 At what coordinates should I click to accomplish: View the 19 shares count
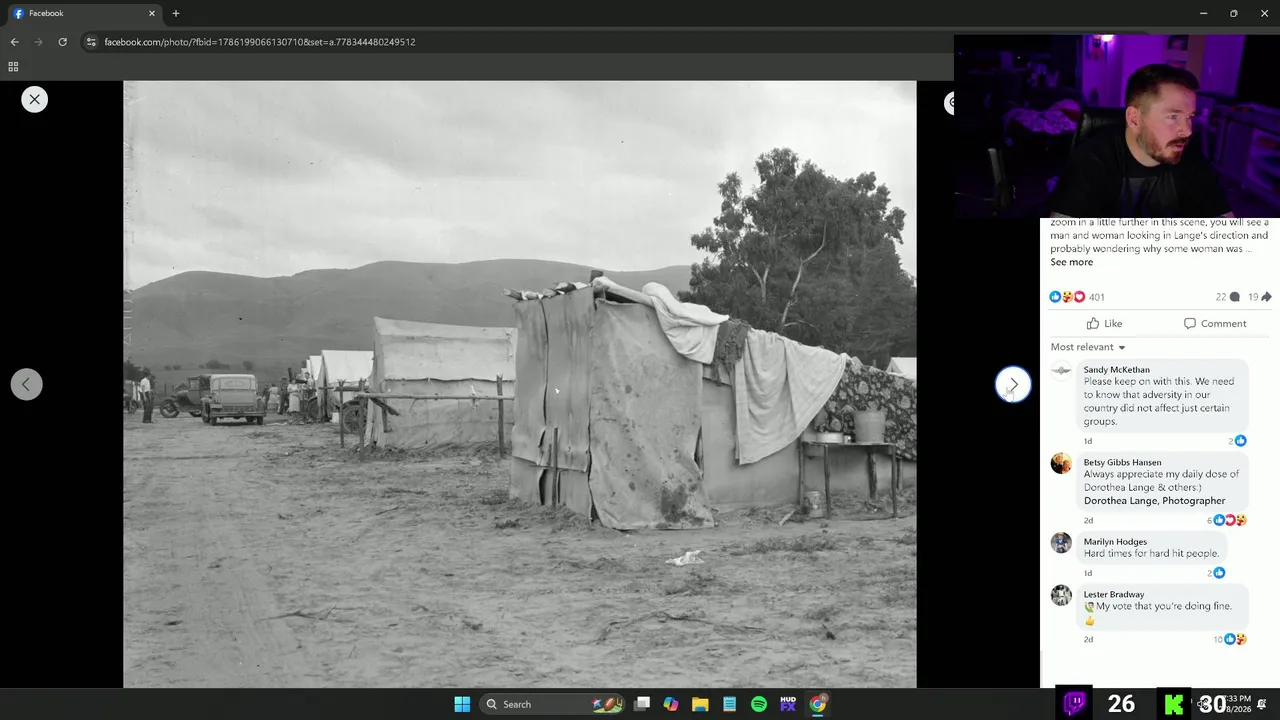[x=1259, y=297]
